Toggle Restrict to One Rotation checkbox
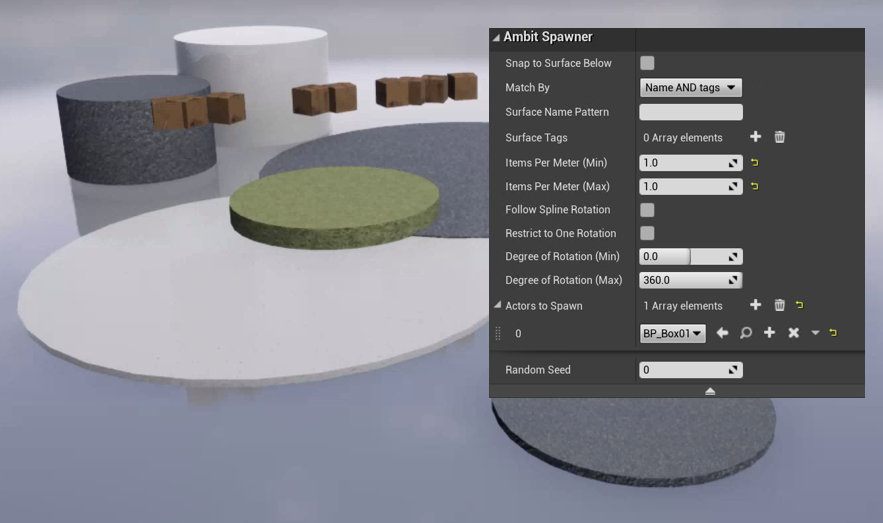This screenshot has height=523, width=883. 647,233
